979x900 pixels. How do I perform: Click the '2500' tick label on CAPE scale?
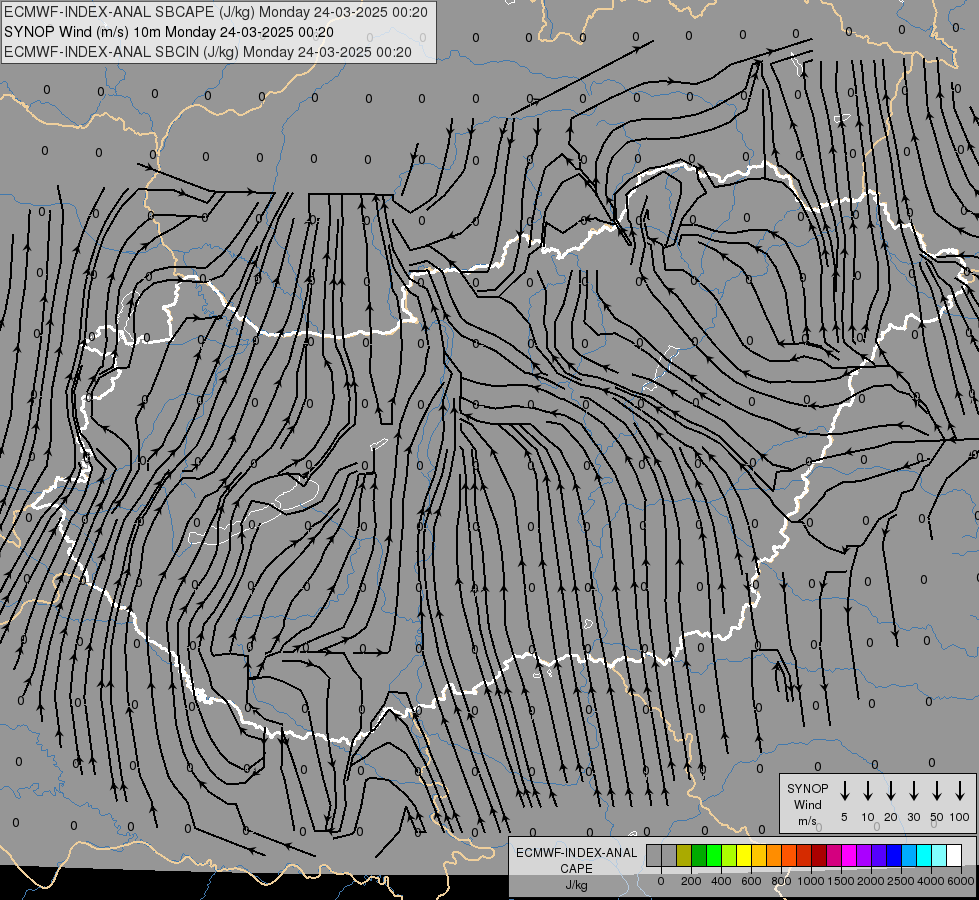point(901,881)
